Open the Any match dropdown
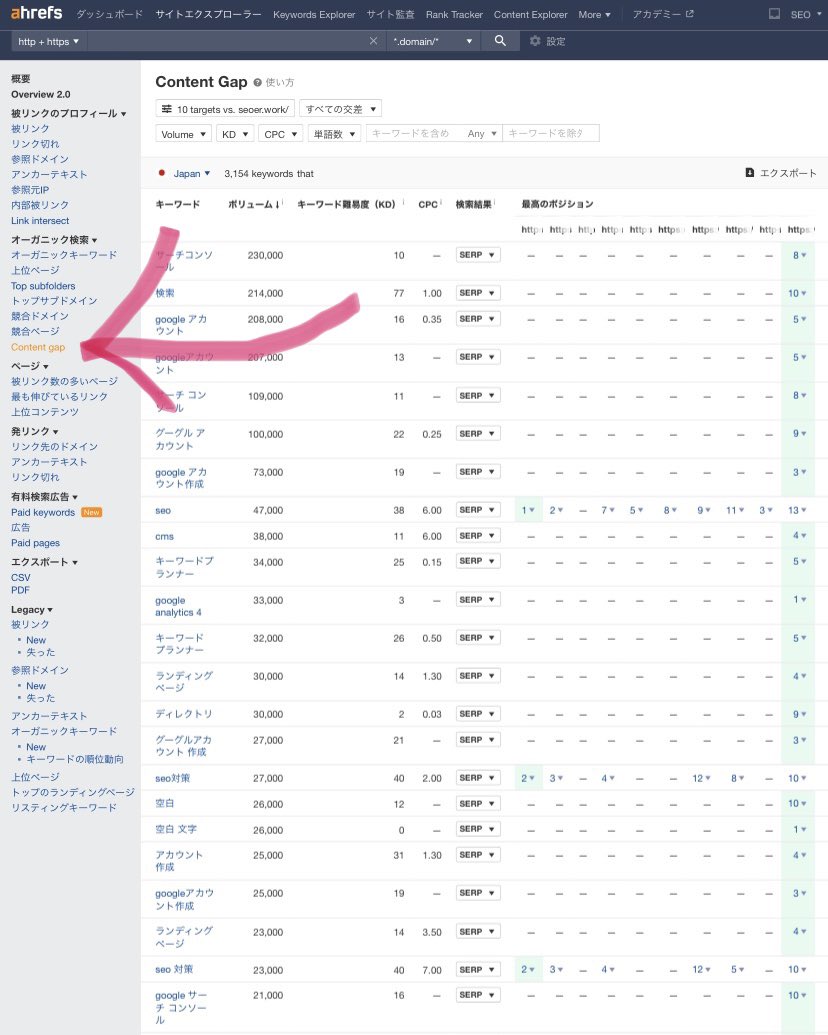The width and height of the screenshot is (828, 1035). pyautogui.click(x=481, y=134)
